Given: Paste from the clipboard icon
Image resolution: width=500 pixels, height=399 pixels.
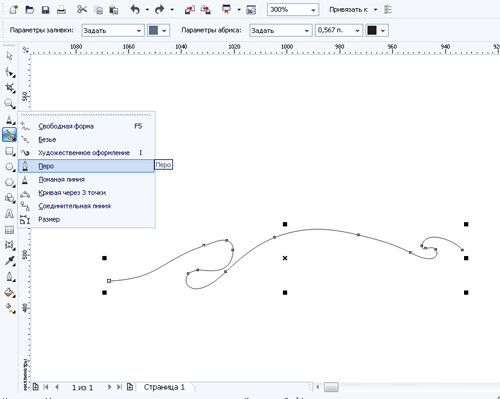Looking at the screenshot, I should pos(114,10).
